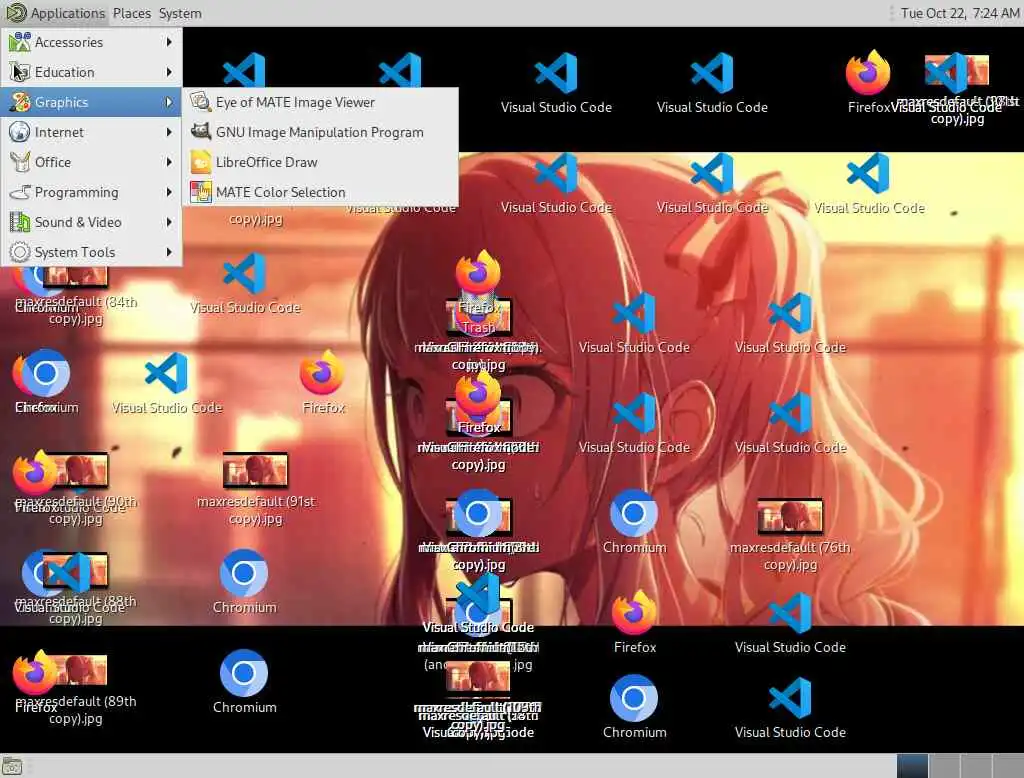Select Chromium icon left of maxresdefault (76th copy).jpg
1024x778 pixels.
pos(634,513)
